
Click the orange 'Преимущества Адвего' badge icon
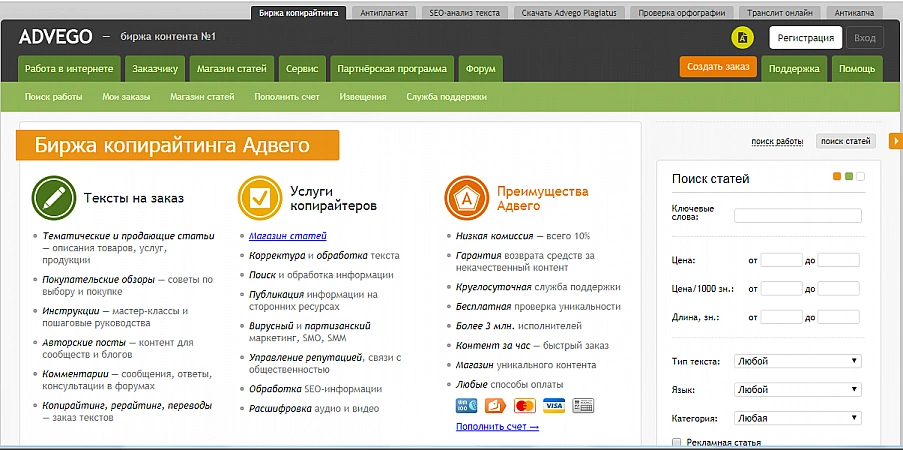click(x=466, y=197)
